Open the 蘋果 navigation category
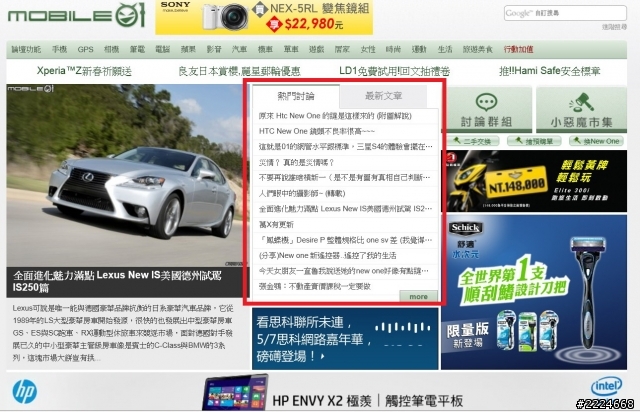Screen dimensions: 640x412 [x=188, y=49]
